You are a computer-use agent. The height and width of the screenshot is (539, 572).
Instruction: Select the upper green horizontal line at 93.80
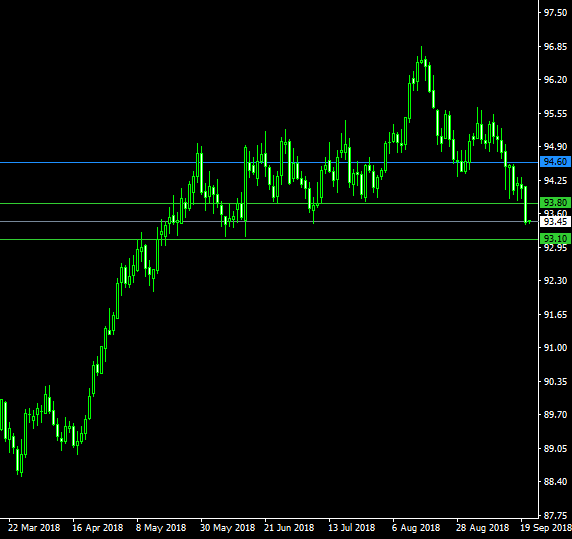pos(269,203)
